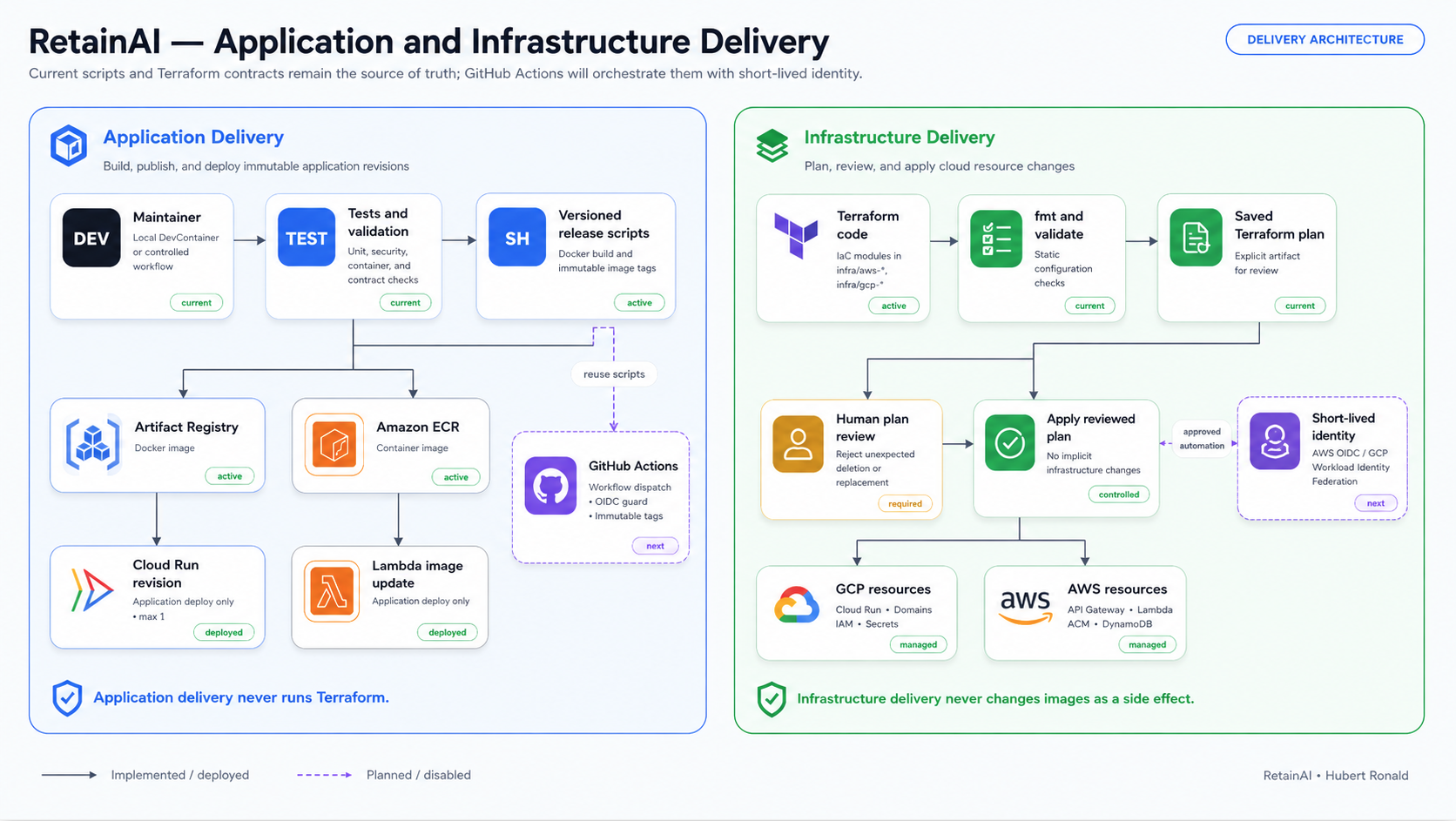This screenshot has height=821, width=1456.
Task: Click the SH release scripts icon
Action: click(x=517, y=237)
